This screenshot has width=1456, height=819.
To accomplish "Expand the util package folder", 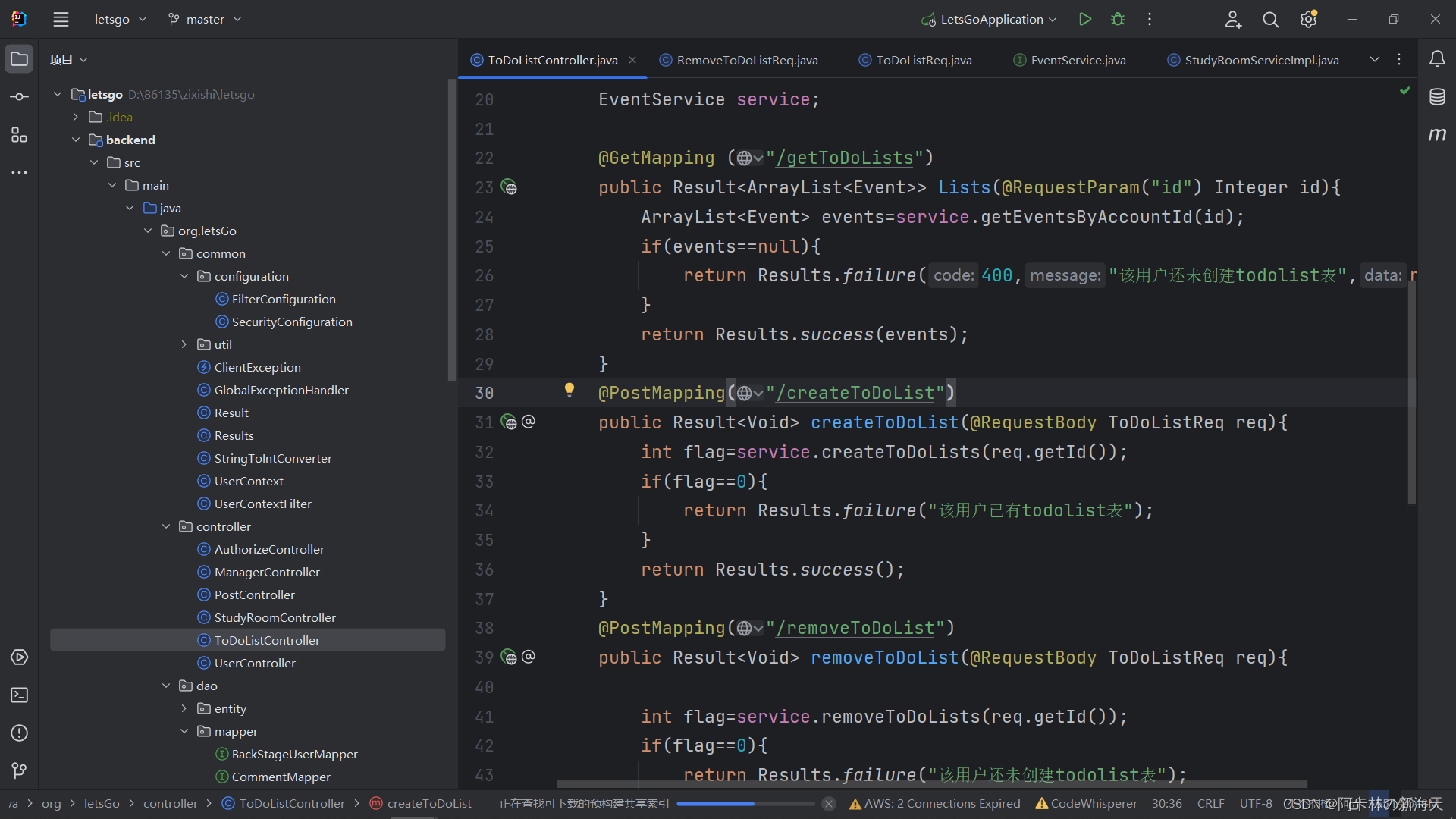I will (184, 344).
